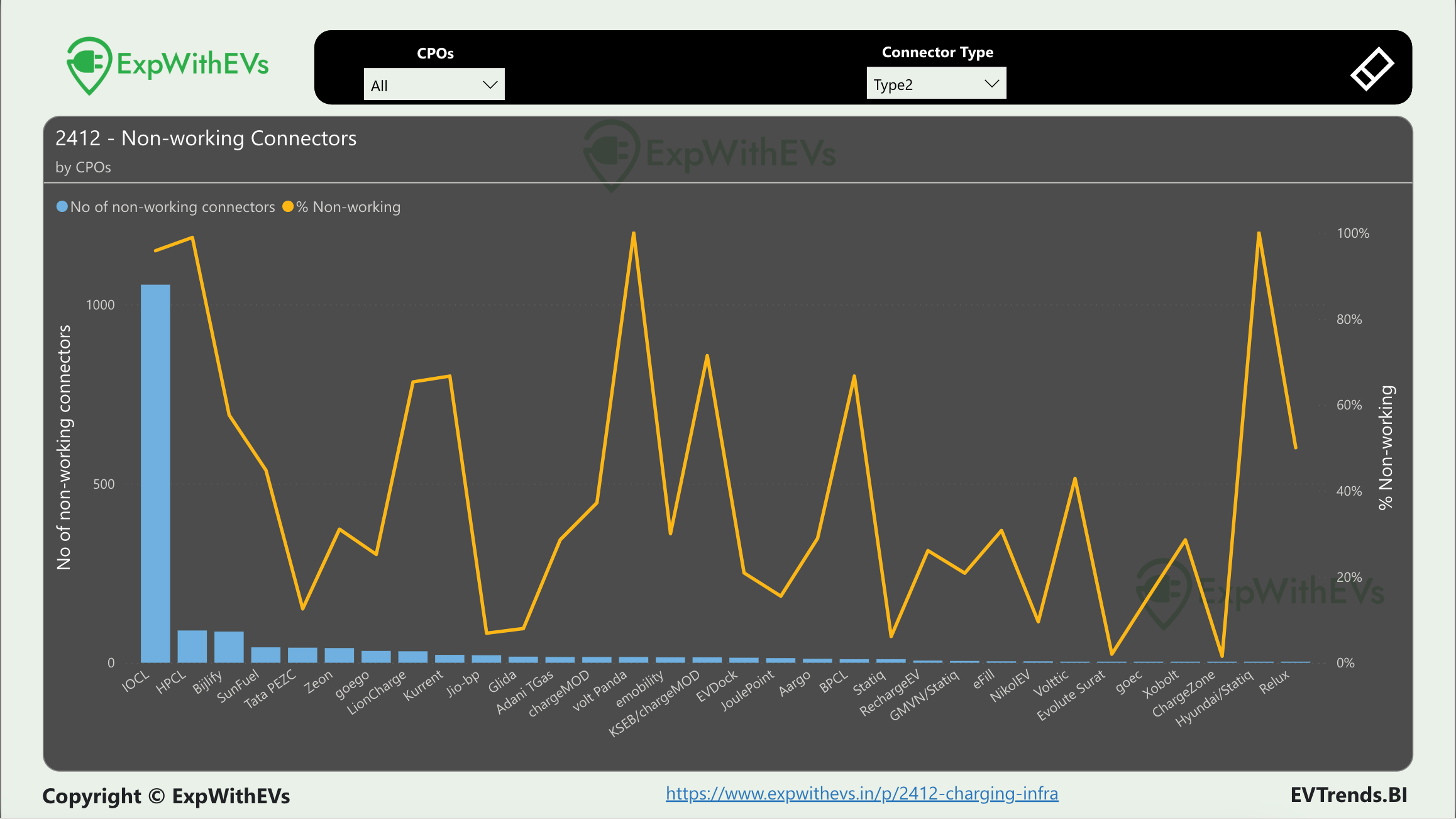Open the CPOs dropdown showing All

click(x=434, y=84)
